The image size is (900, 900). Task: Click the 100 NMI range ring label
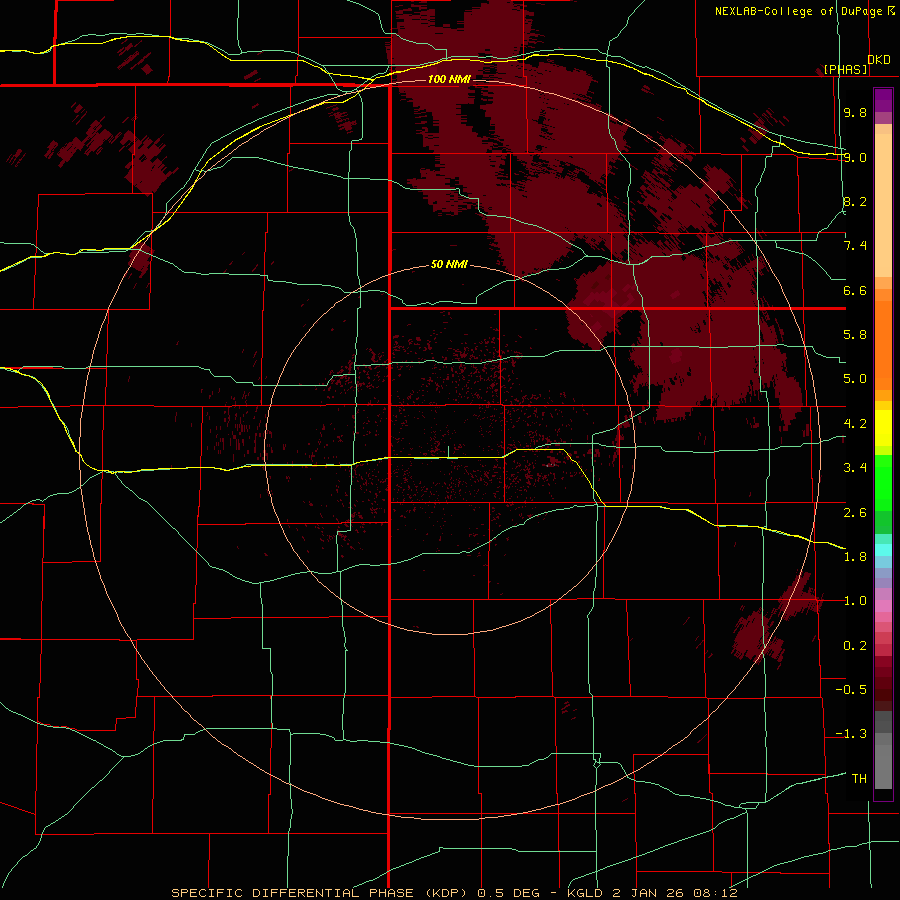coord(449,79)
